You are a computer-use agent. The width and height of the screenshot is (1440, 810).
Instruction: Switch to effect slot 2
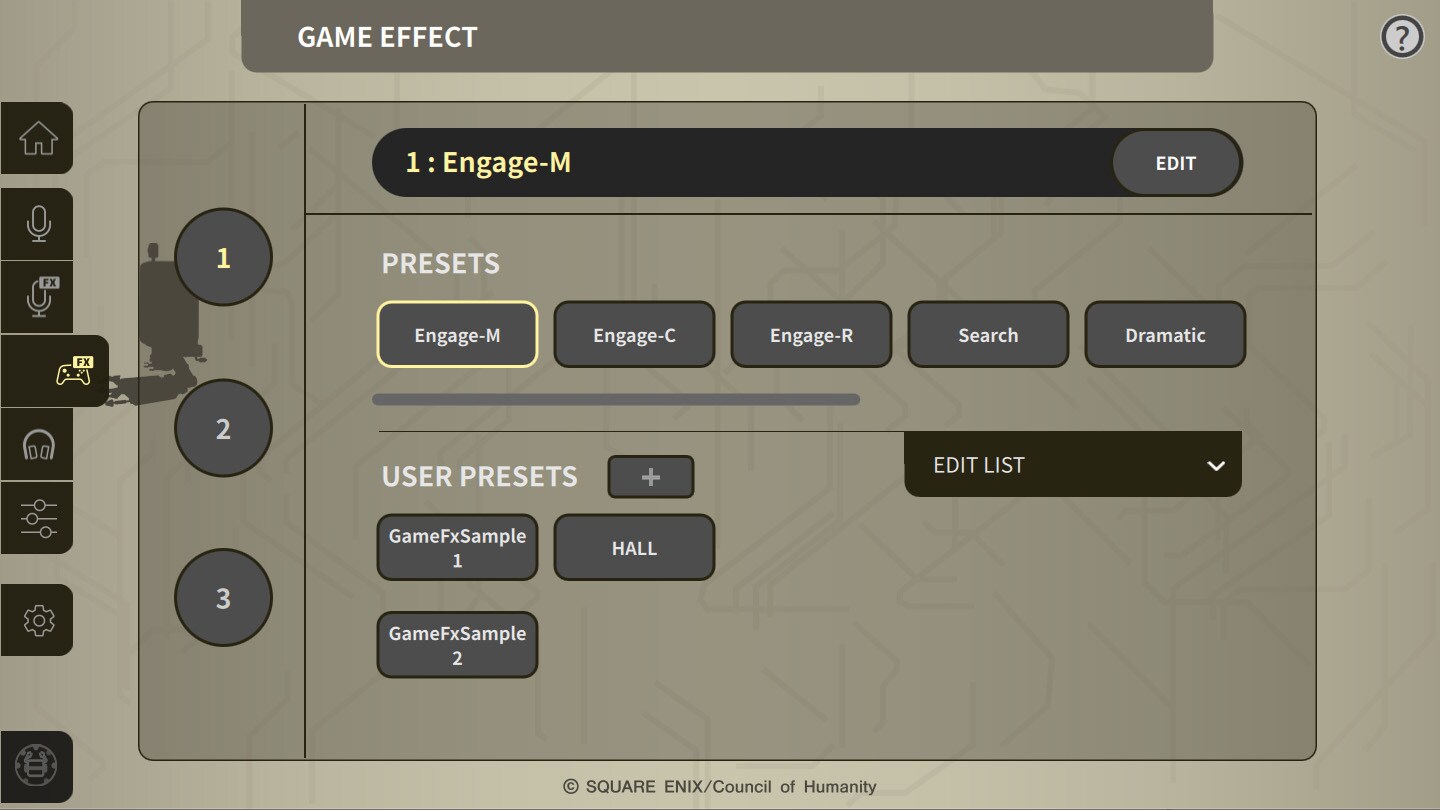coord(223,427)
